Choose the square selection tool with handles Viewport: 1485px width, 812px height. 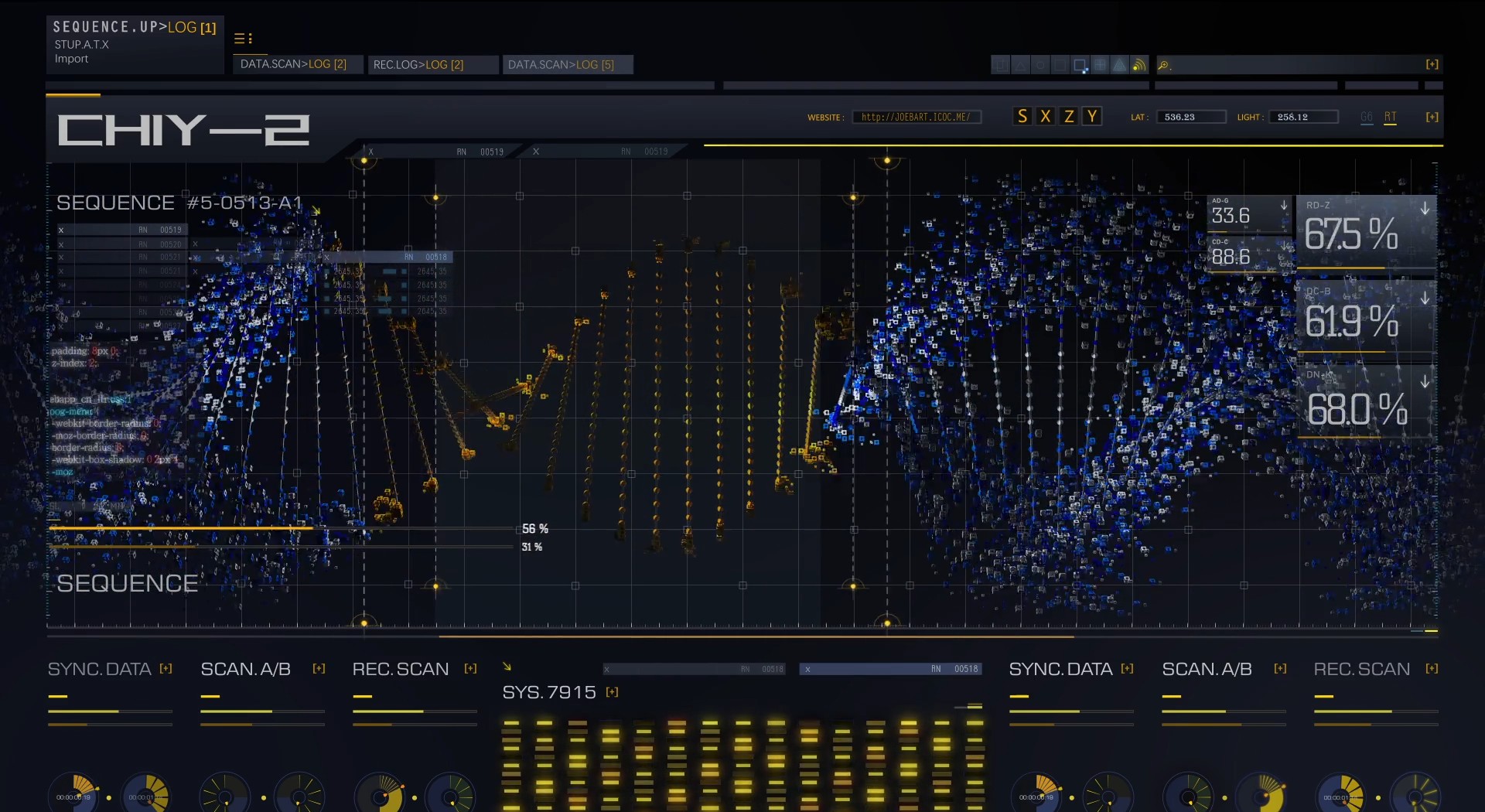pos(1080,65)
